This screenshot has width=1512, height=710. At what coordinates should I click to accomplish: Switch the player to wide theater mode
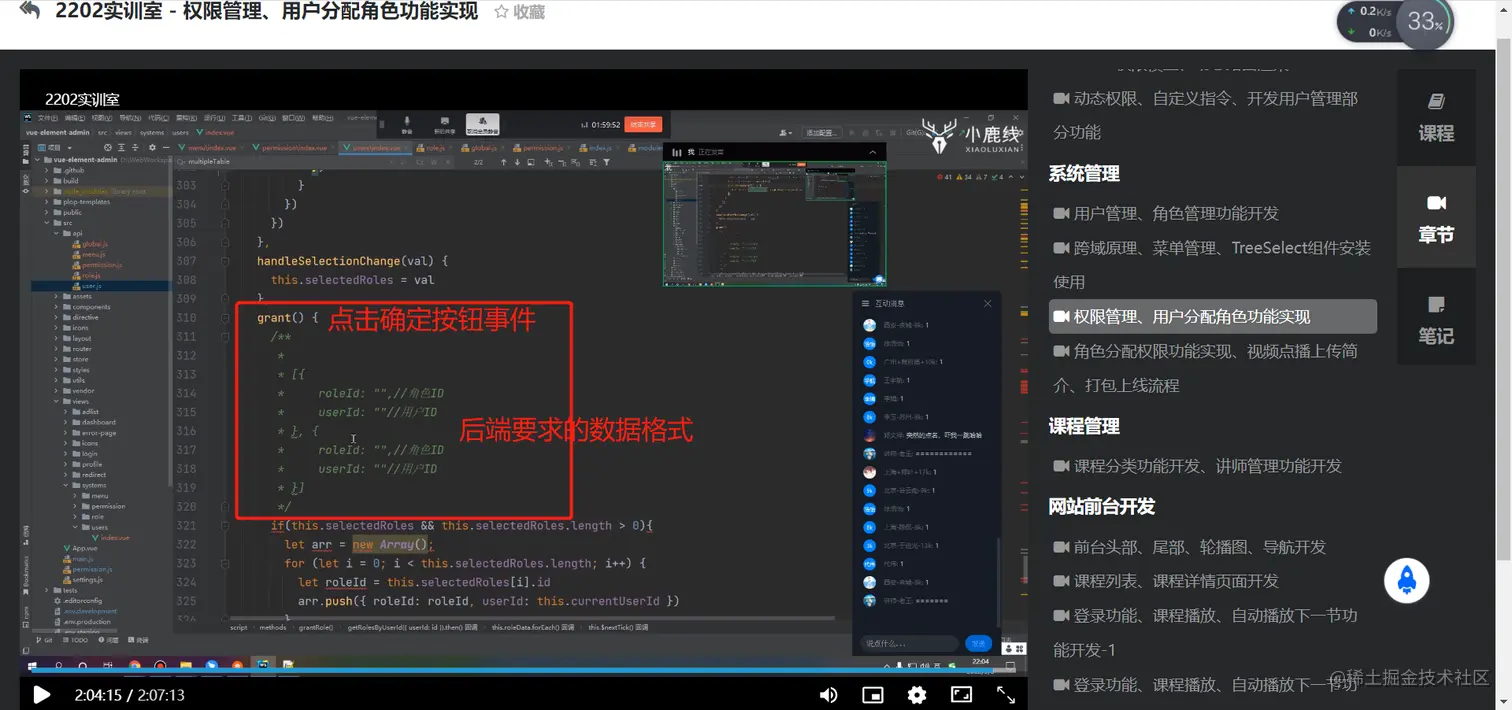click(961, 694)
